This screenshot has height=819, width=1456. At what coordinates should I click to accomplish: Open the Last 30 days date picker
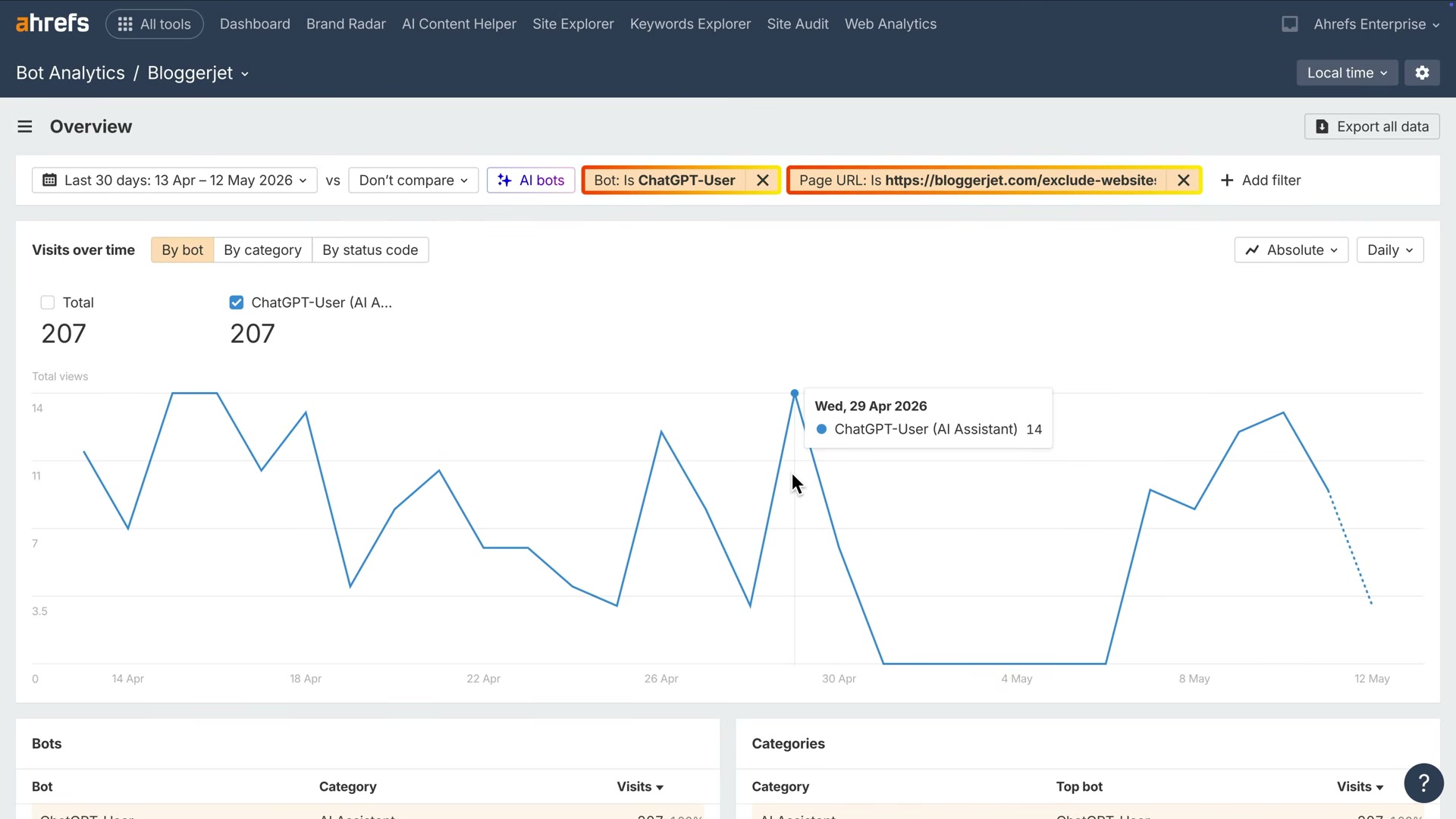tap(174, 180)
